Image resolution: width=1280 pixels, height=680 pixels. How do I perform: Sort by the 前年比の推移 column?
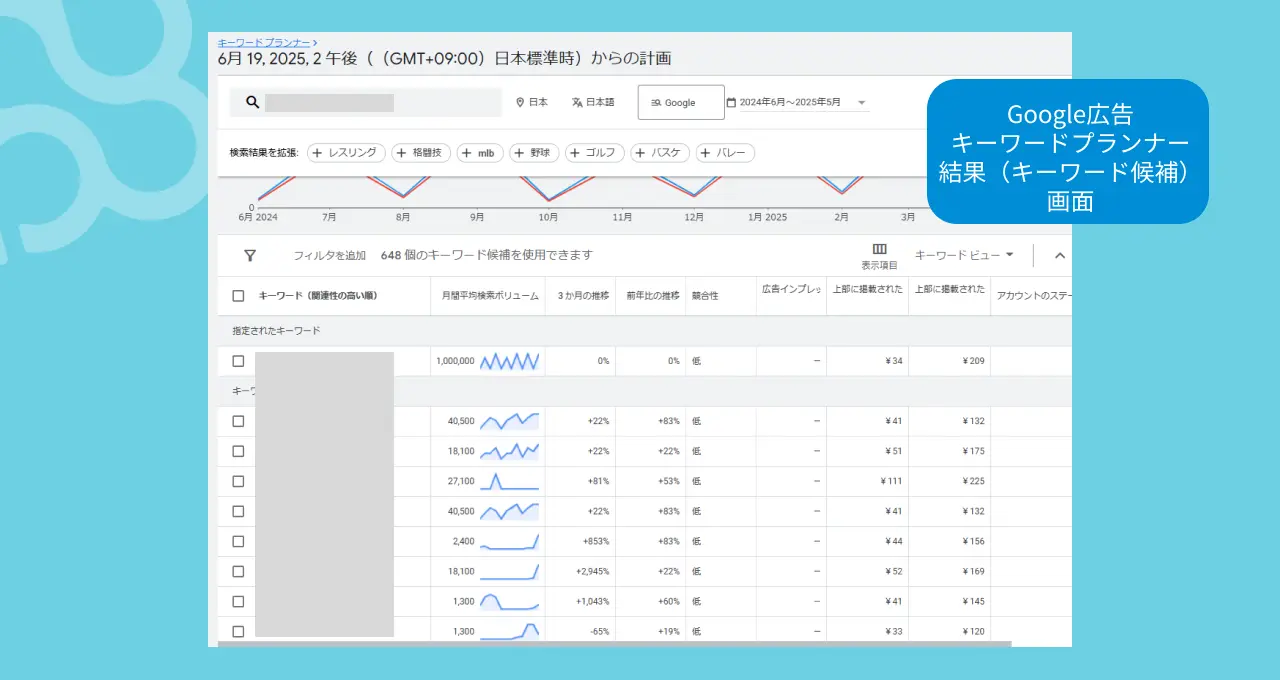(x=652, y=296)
